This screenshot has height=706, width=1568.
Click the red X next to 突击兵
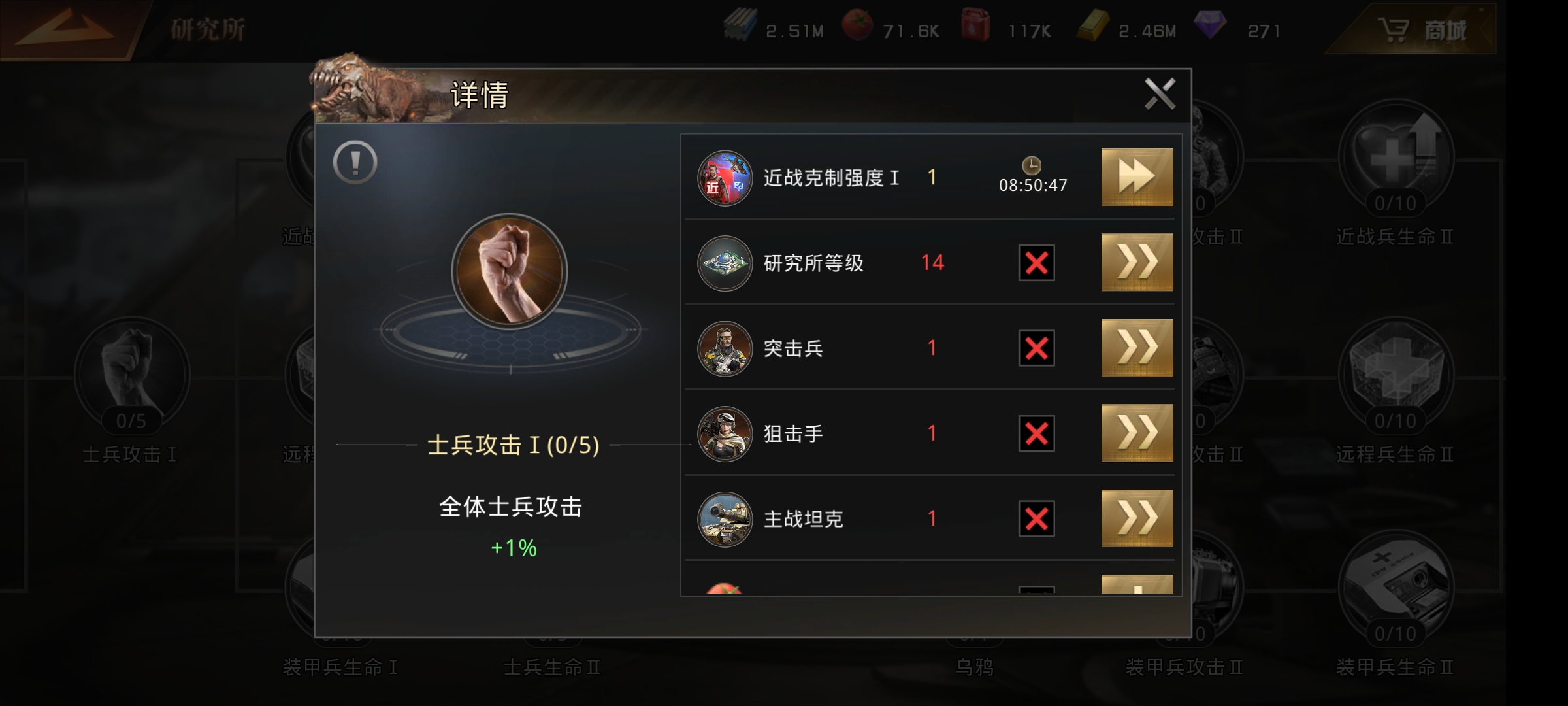1036,348
